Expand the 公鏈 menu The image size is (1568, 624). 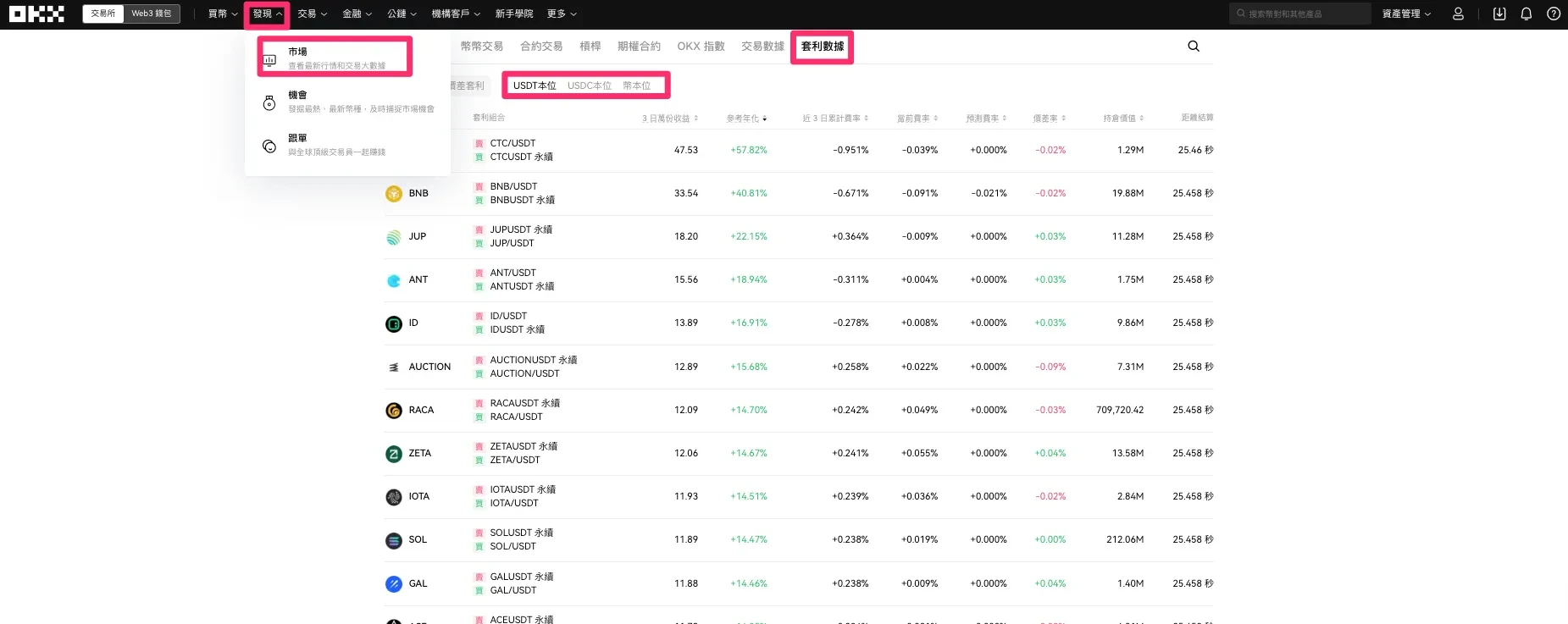[402, 14]
